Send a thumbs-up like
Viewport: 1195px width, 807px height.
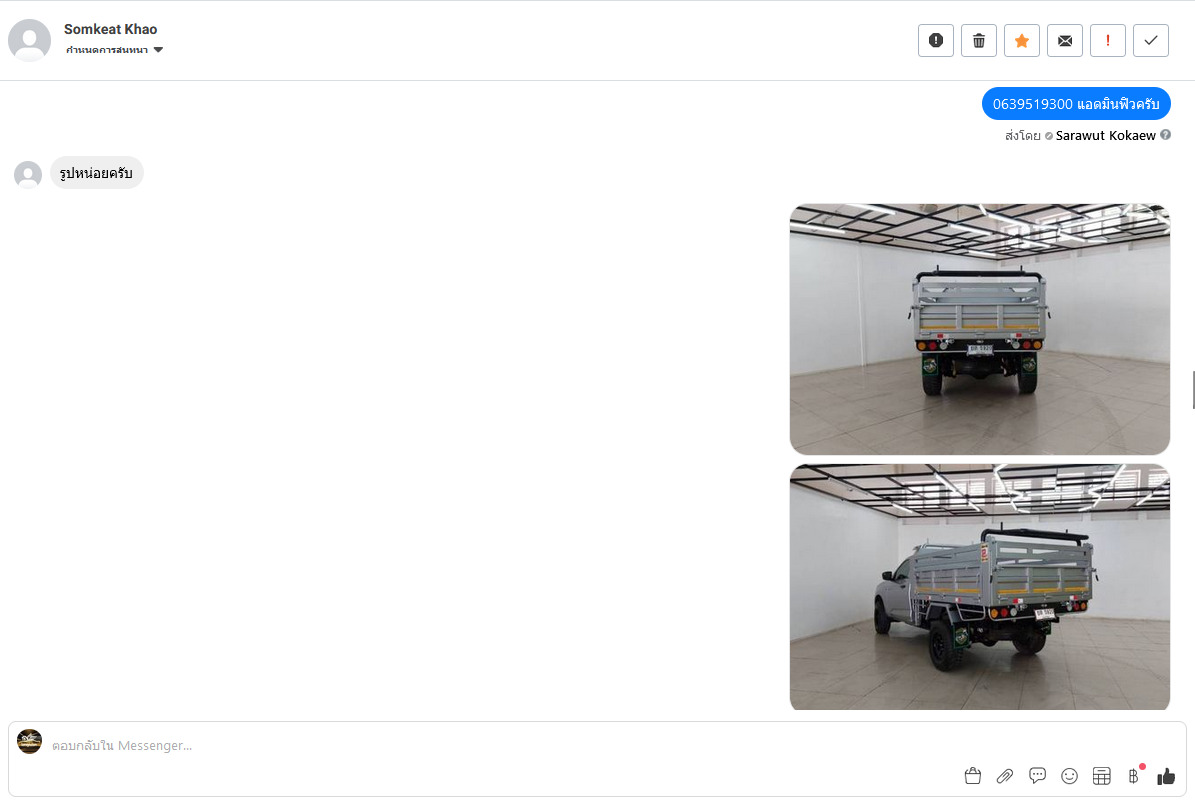[x=1166, y=776]
